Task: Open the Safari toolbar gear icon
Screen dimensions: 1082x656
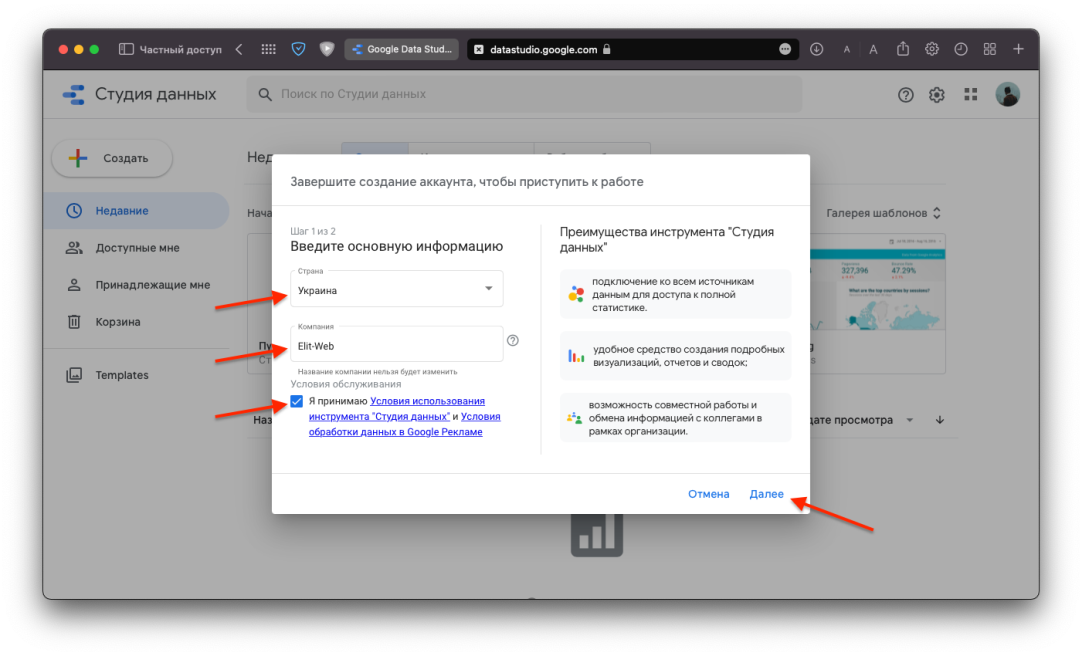Action: click(x=932, y=49)
